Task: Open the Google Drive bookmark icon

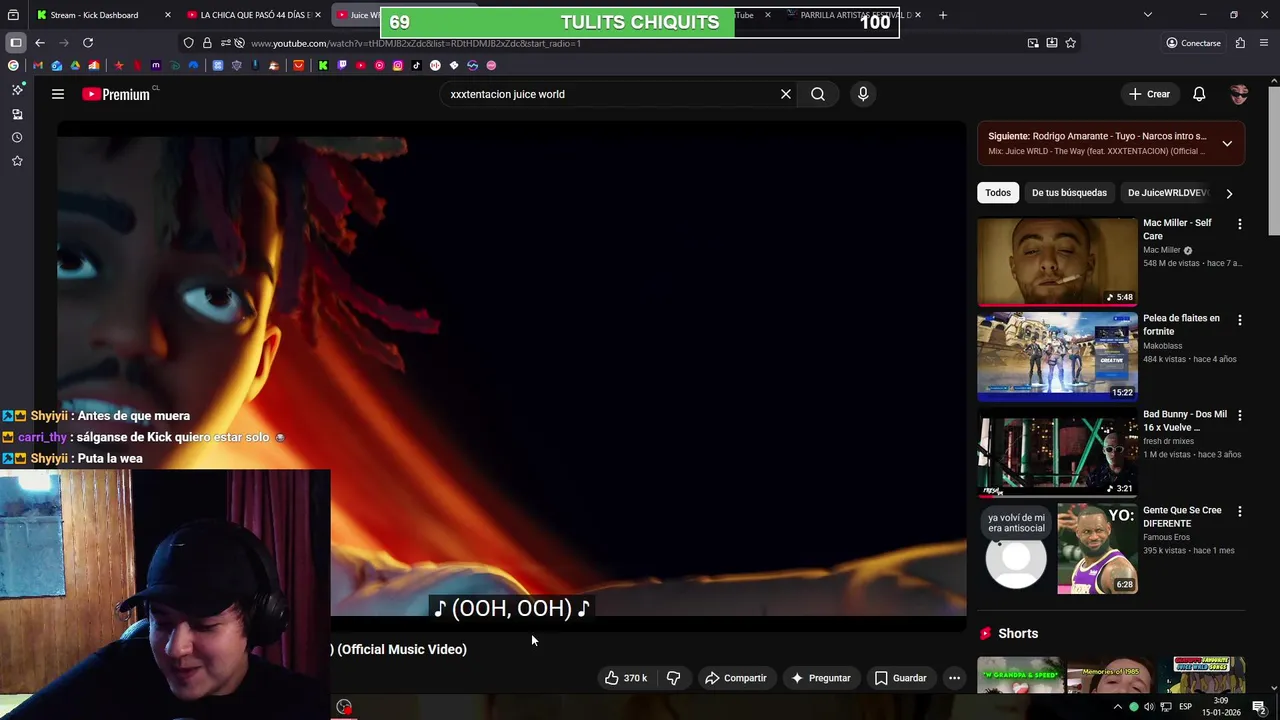Action: [75, 65]
